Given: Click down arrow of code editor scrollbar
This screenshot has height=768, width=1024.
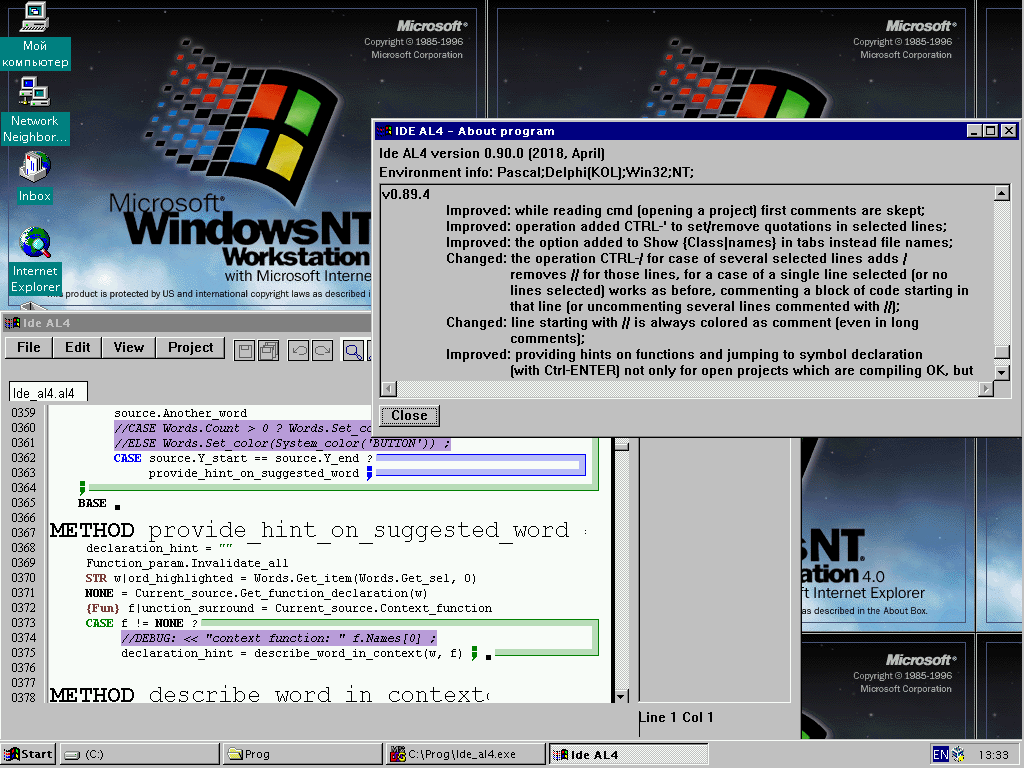Looking at the screenshot, I should (622, 696).
